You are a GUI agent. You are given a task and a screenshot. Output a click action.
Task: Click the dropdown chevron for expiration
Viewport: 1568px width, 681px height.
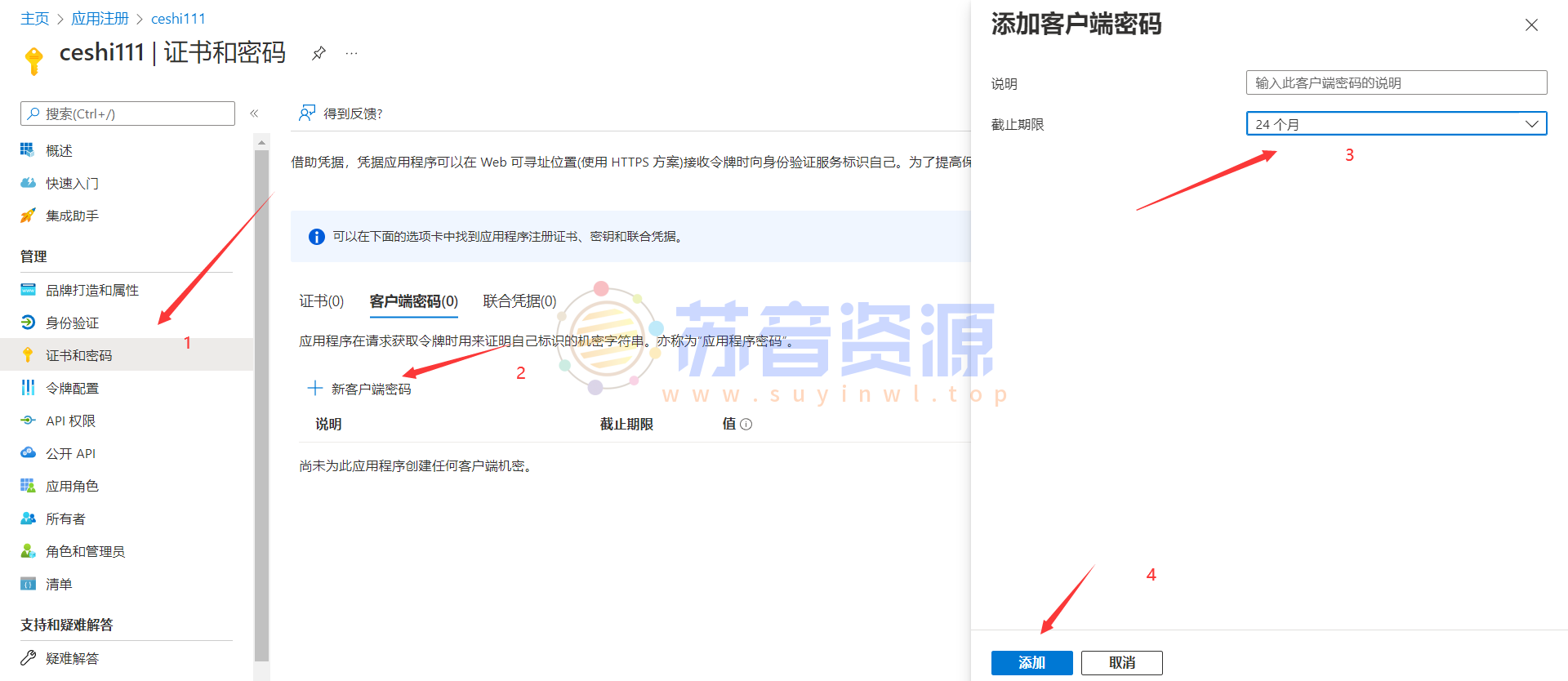[x=1532, y=124]
